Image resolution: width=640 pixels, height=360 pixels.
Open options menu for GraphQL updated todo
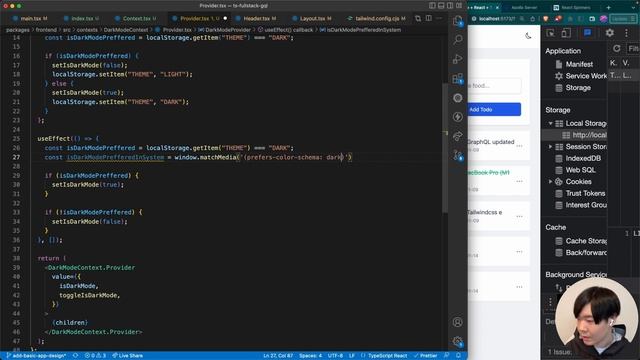click(x=519, y=146)
